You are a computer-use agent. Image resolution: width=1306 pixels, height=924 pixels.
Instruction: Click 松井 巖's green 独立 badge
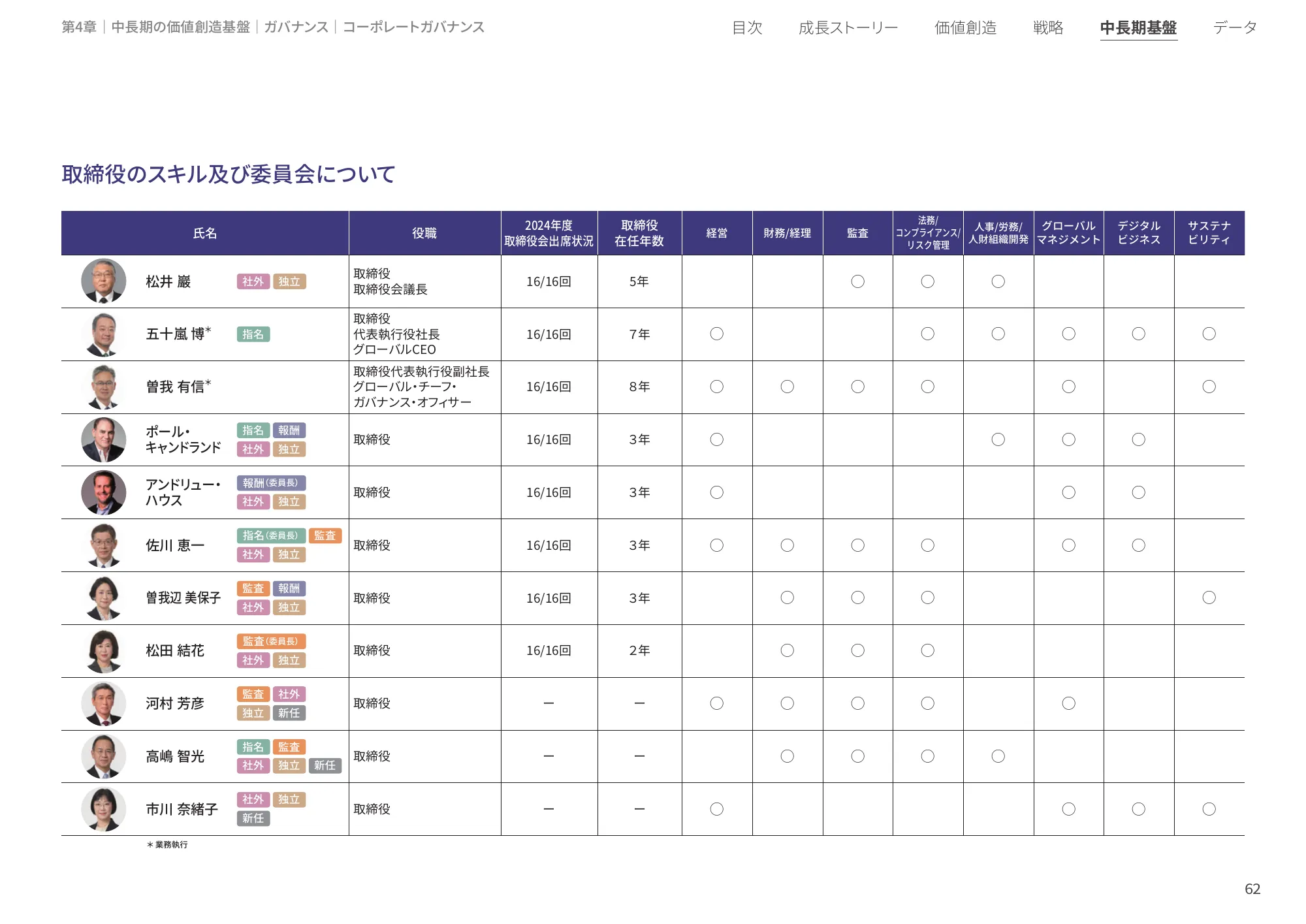[289, 281]
